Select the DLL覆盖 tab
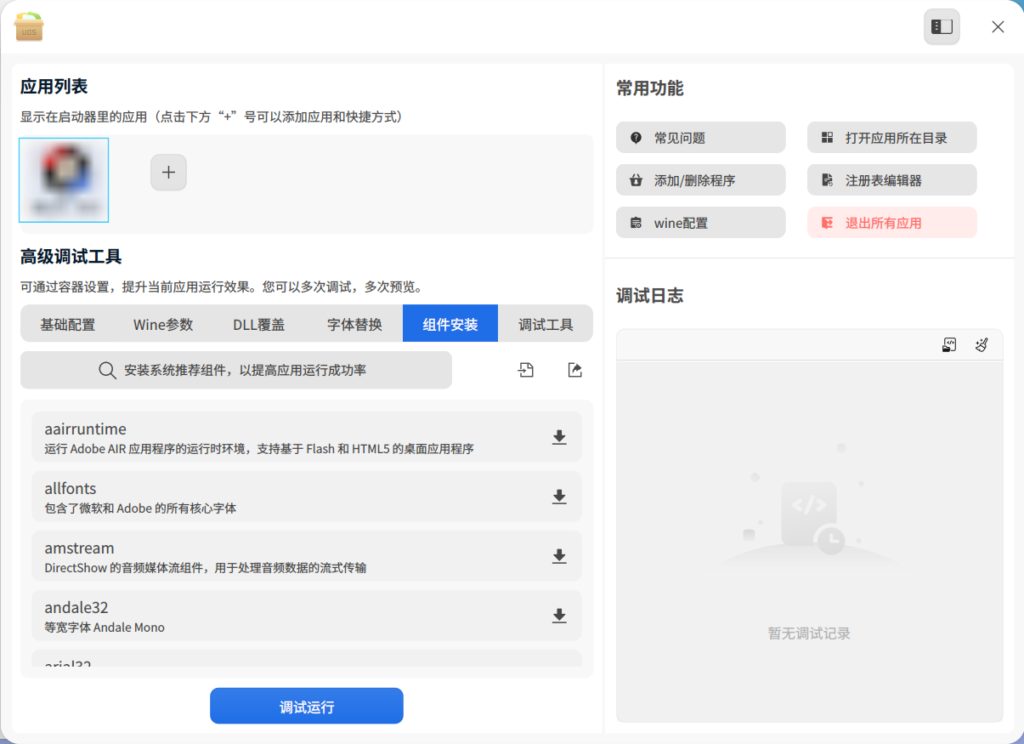 click(x=258, y=324)
